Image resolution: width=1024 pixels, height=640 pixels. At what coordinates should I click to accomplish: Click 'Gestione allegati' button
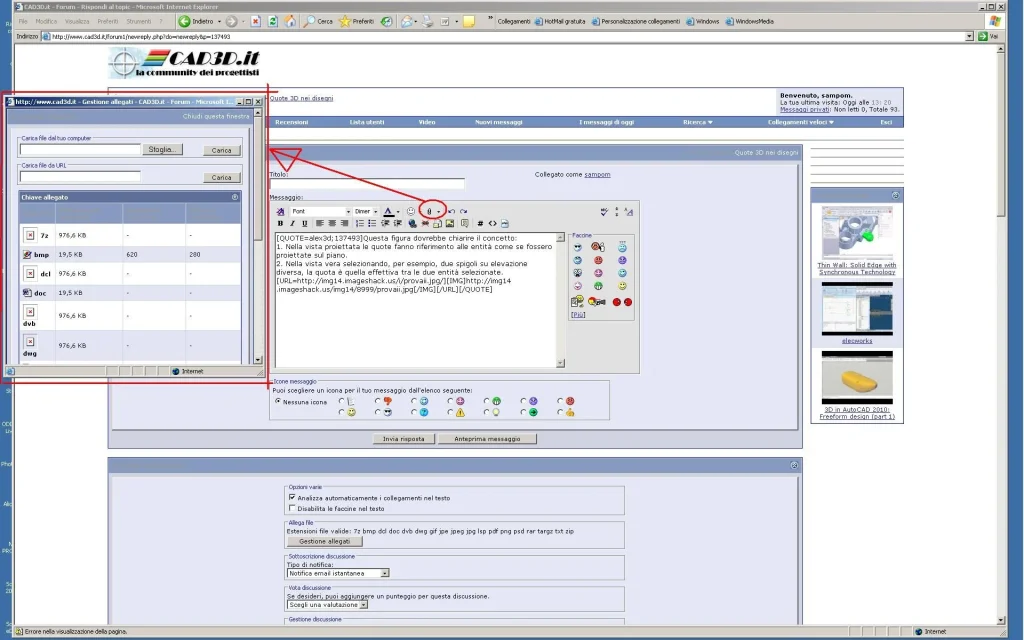(x=325, y=541)
